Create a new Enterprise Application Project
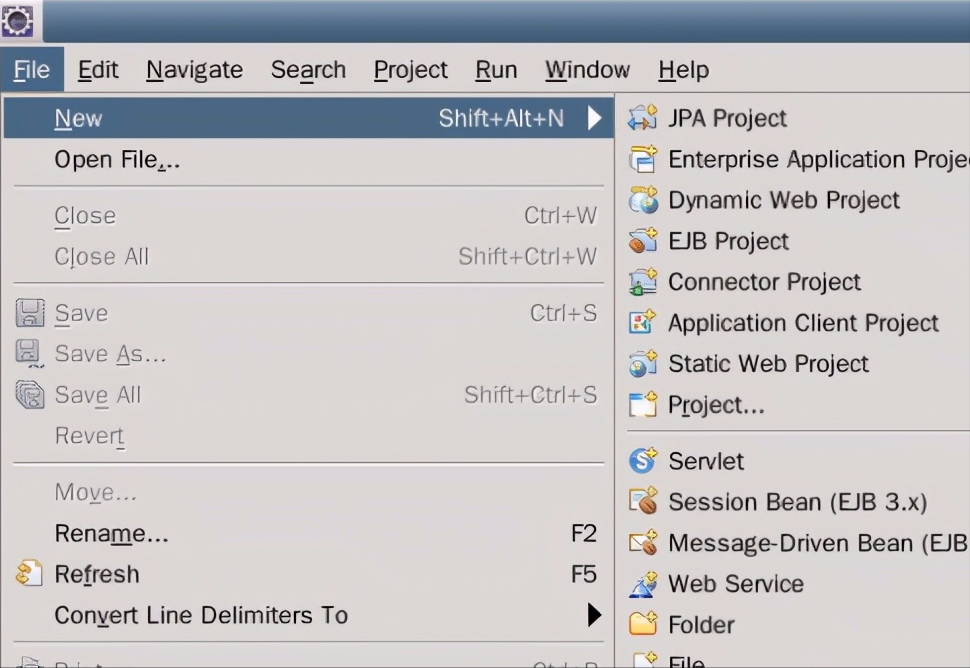Screen dimensions: 970x668 (794, 159)
